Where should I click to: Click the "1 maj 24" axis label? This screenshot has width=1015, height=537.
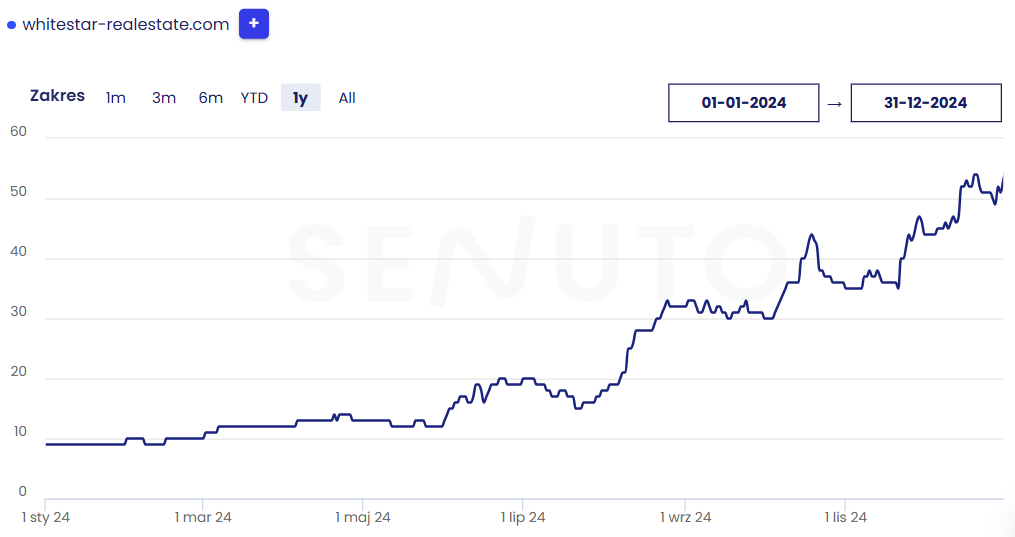[363, 517]
